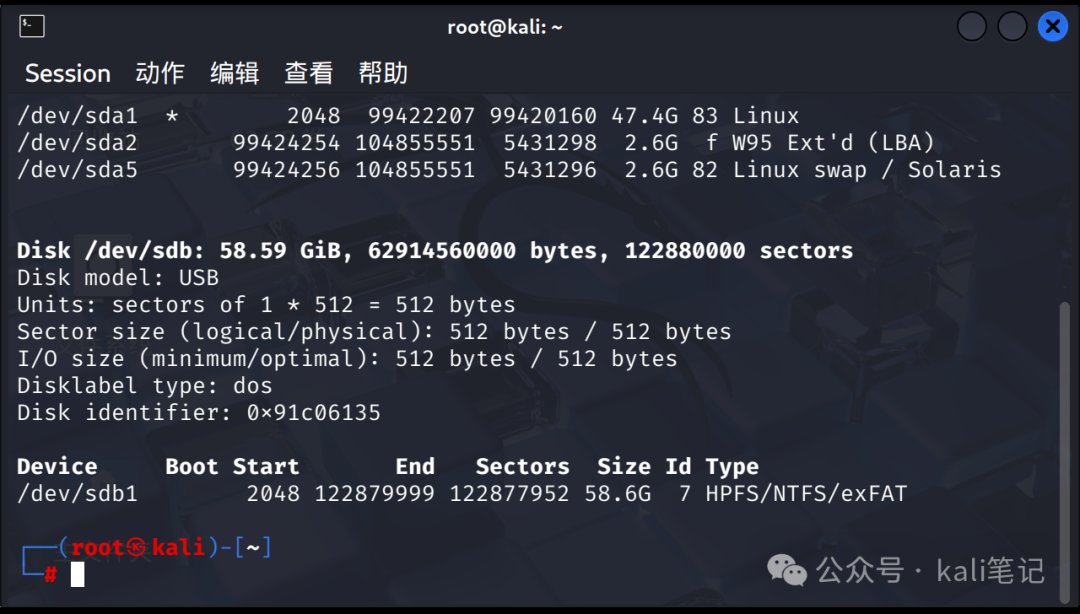Click the terminal icon in the title bar
The image size is (1080, 614).
(x=31, y=26)
